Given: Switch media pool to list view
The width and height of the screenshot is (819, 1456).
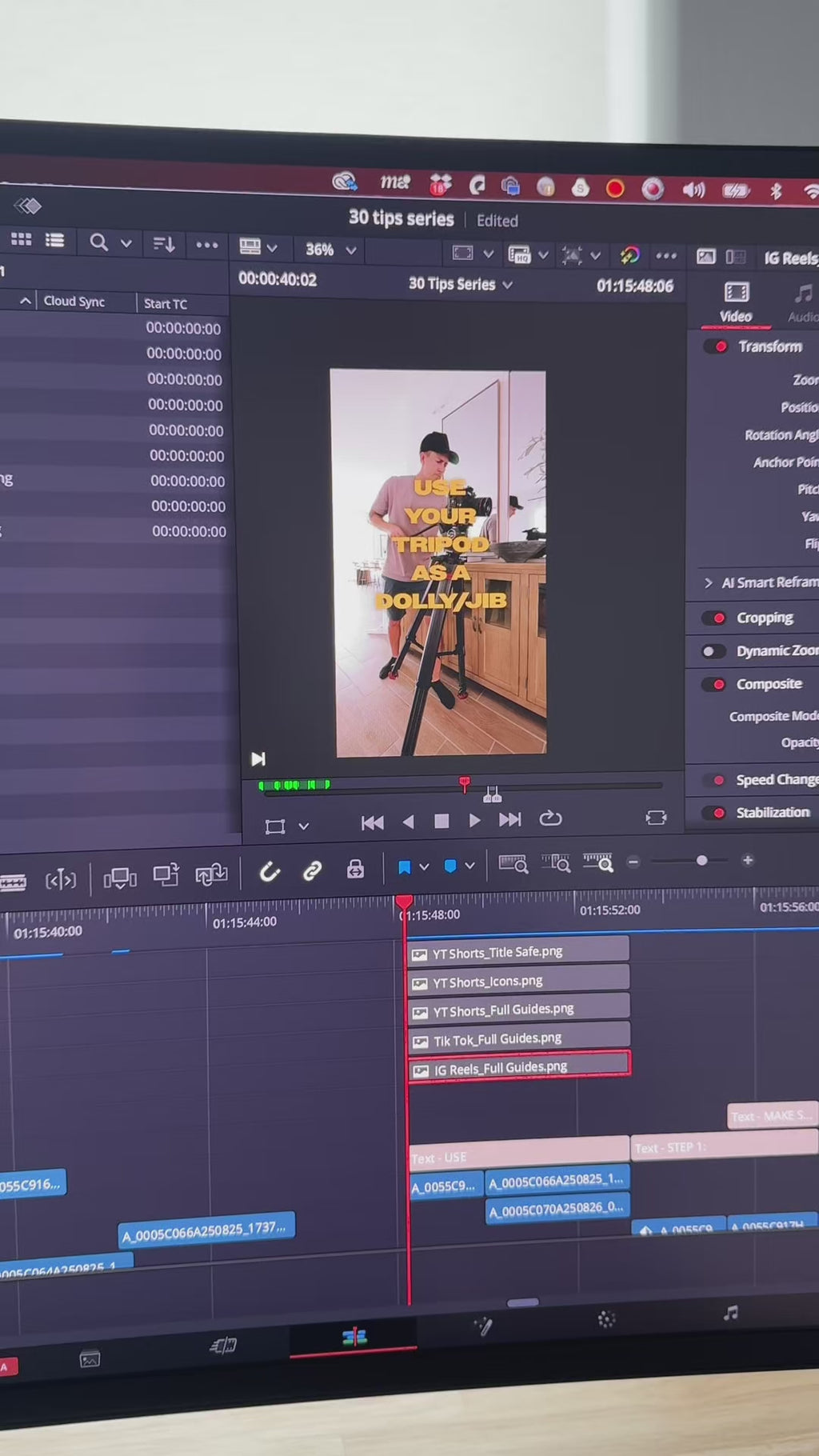Looking at the screenshot, I should click(54, 240).
